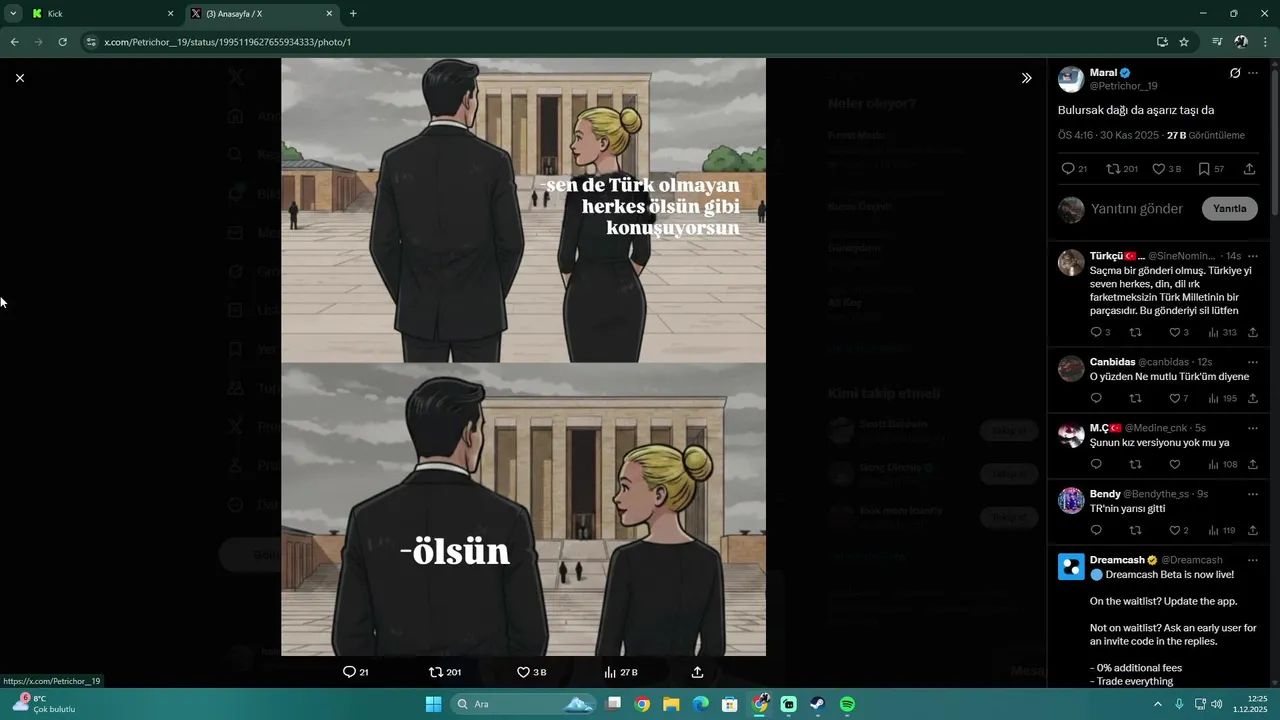
Task: Share Türkçü's reply
Action: coord(1253,332)
